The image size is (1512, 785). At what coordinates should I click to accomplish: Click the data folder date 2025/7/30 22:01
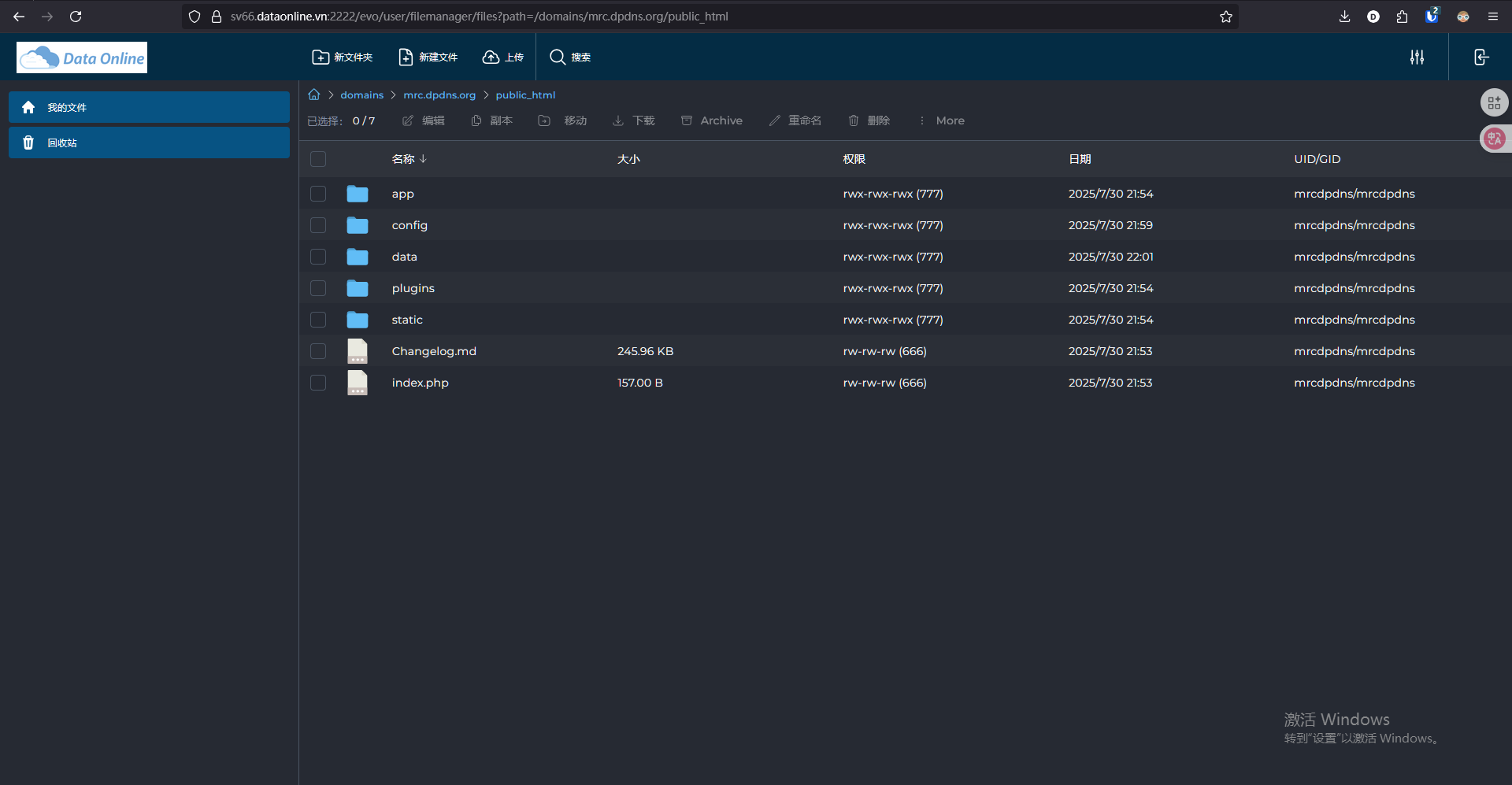tap(1110, 257)
